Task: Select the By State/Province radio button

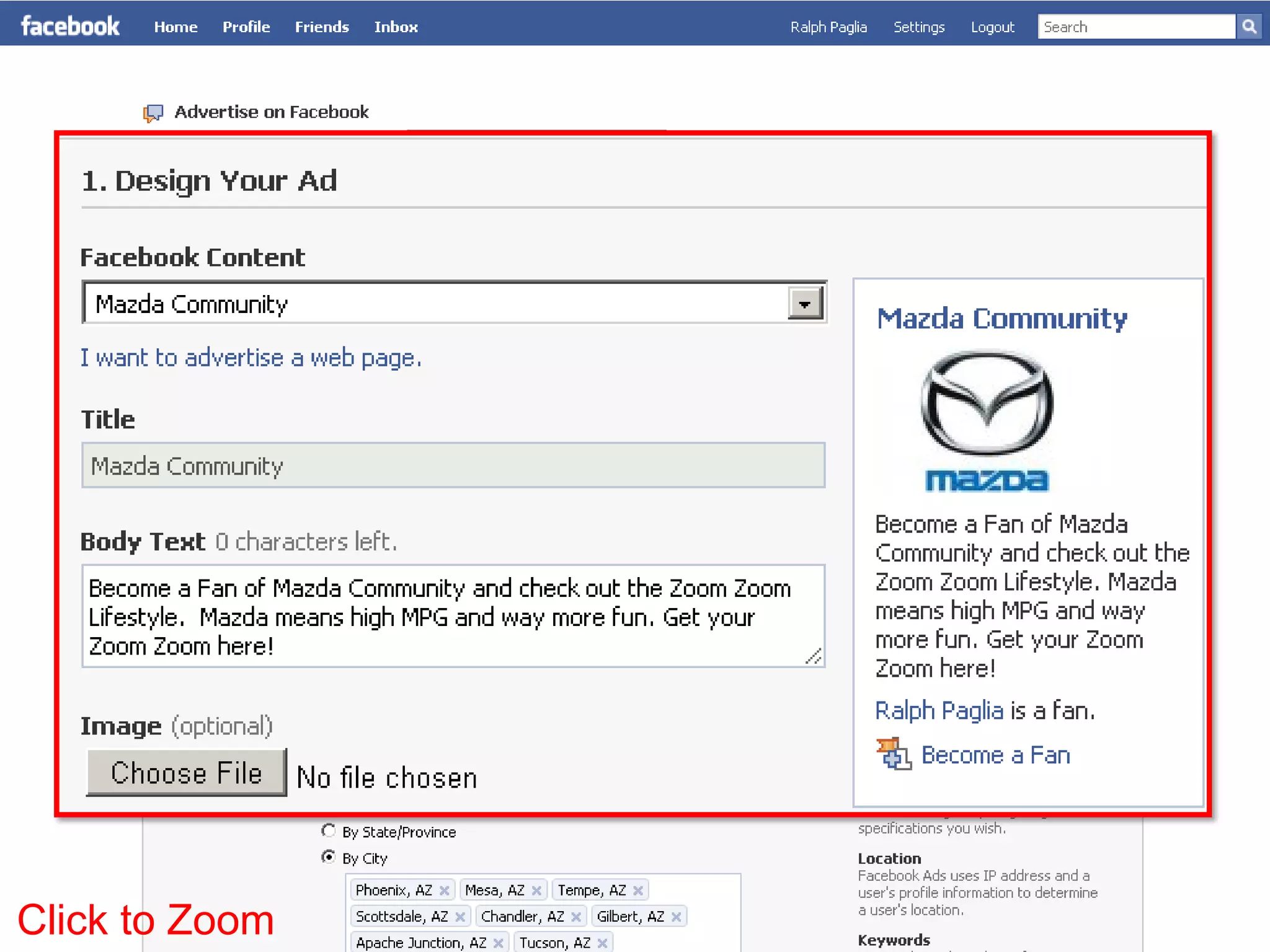Action: click(329, 831)
